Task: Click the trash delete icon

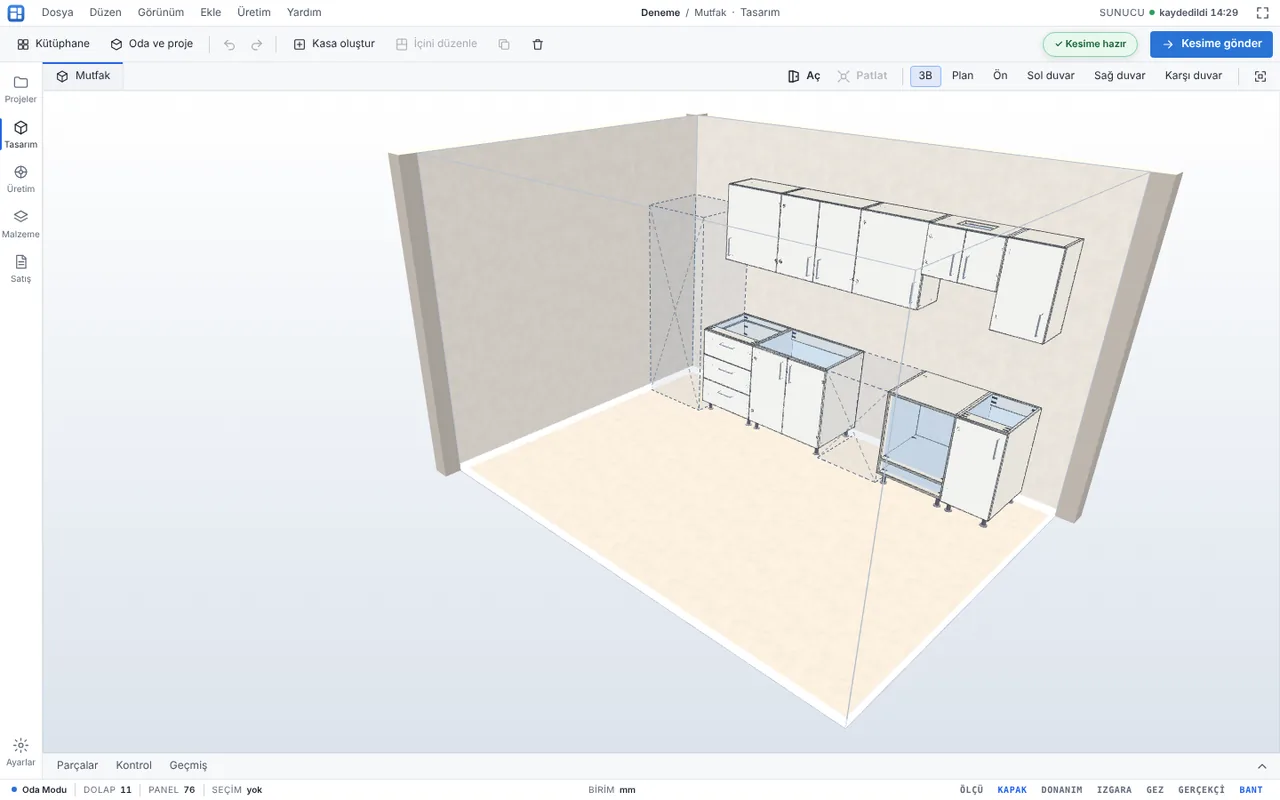Action: [538, 44]
